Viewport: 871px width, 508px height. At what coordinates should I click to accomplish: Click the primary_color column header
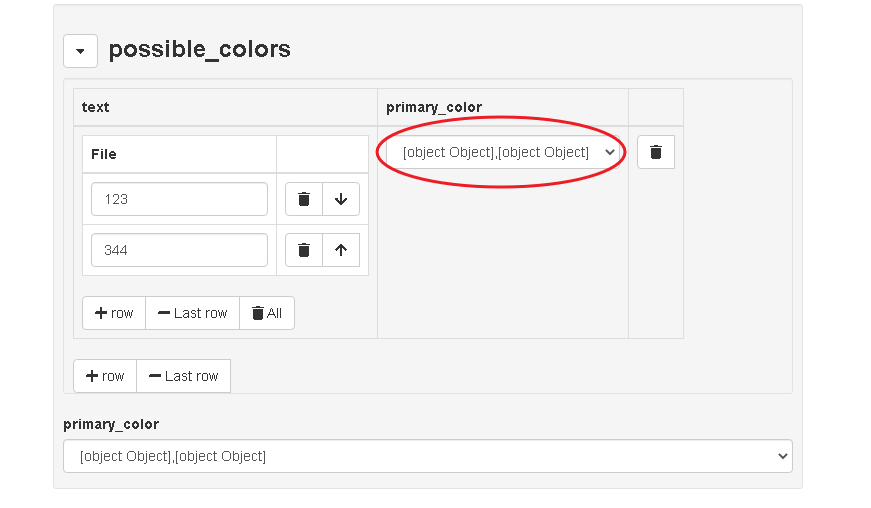434,107
